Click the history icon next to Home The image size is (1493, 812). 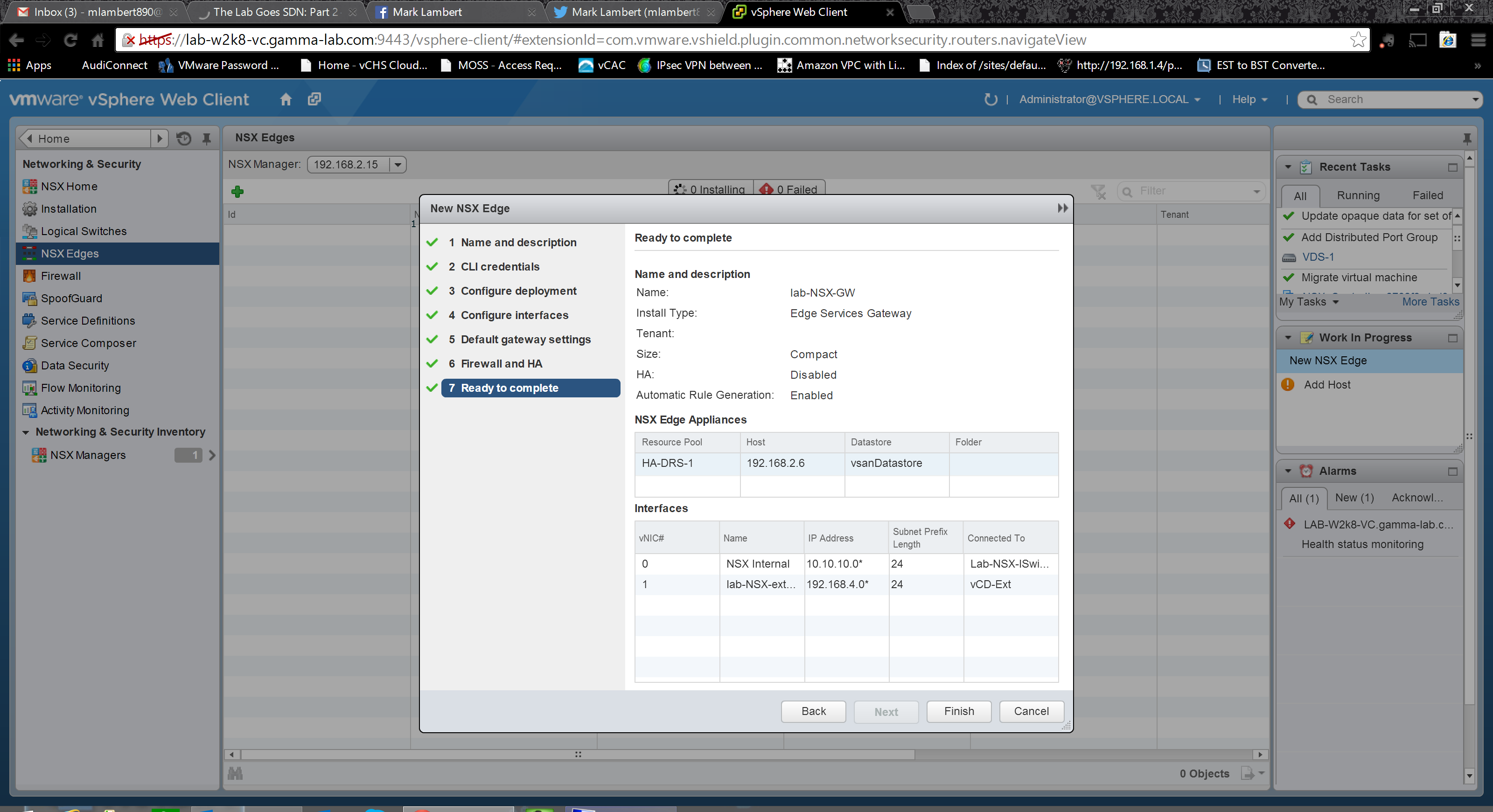184,139
